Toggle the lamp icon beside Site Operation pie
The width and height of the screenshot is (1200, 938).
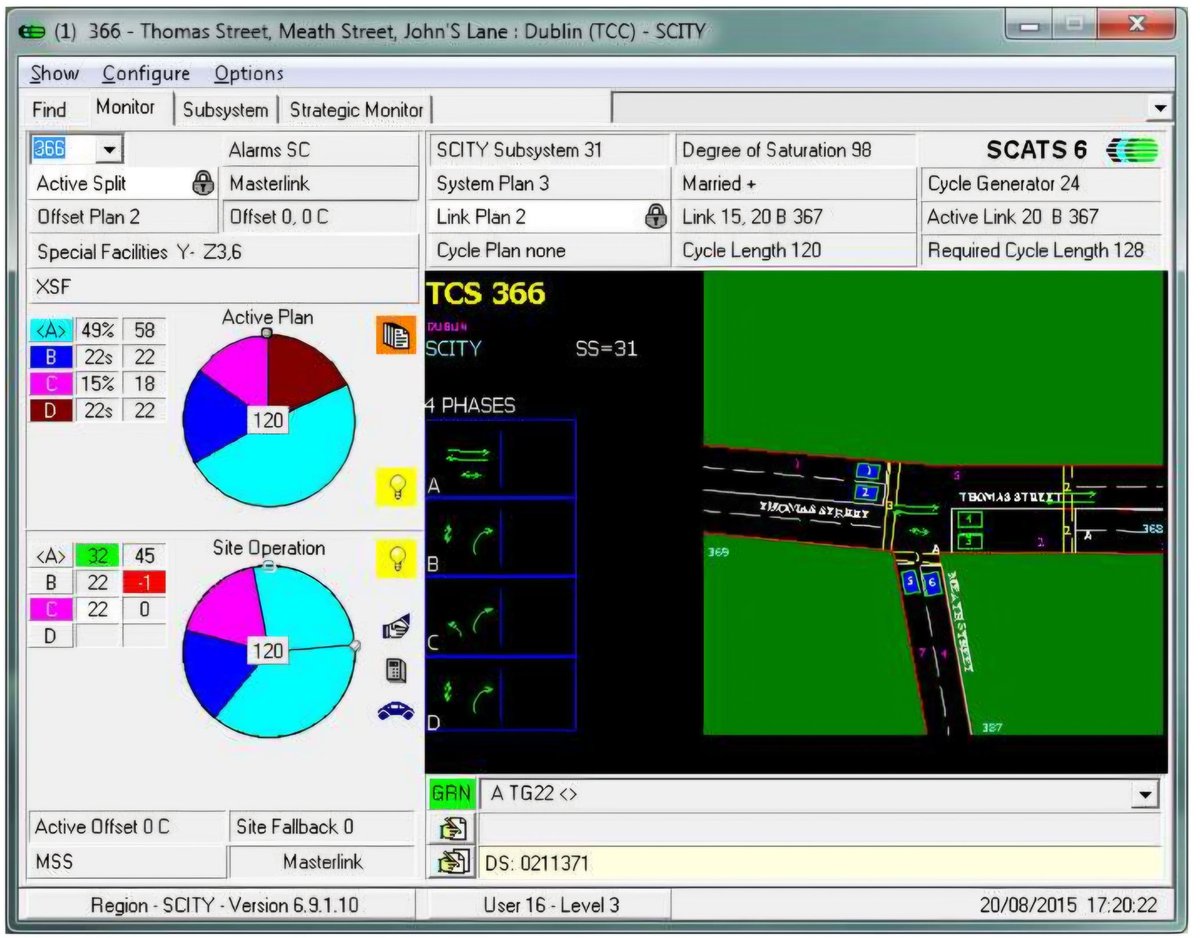click(x=396, y=560)
